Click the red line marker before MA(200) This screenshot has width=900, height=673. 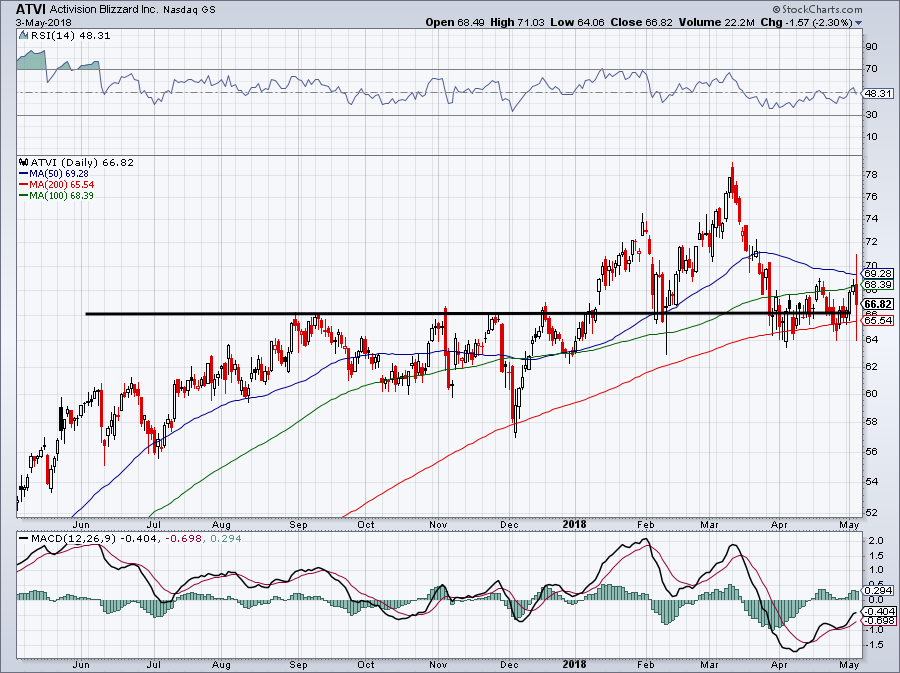click(x=24, y=185)
